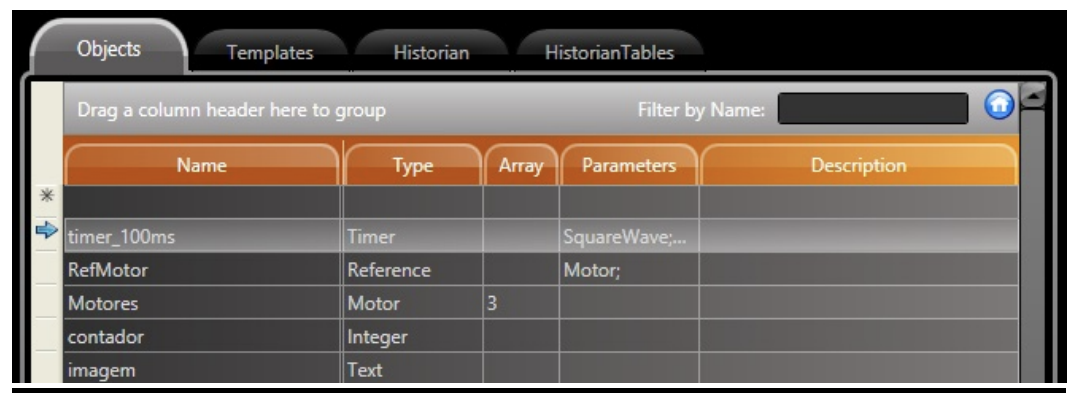The height and width of the screenshot is (406, 1086).
Task: Select the timer_100ms row name cell
Action: (x=203, y=236)
